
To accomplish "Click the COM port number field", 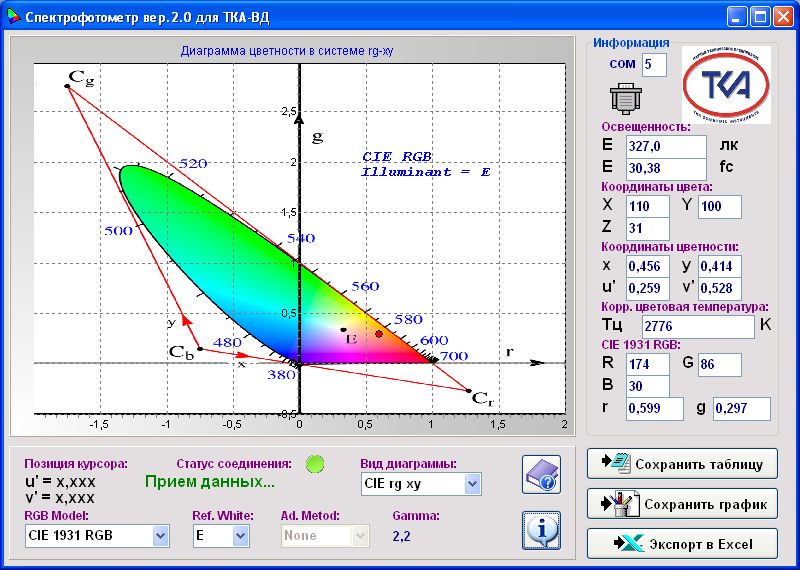I will click(x=653, y=65).
